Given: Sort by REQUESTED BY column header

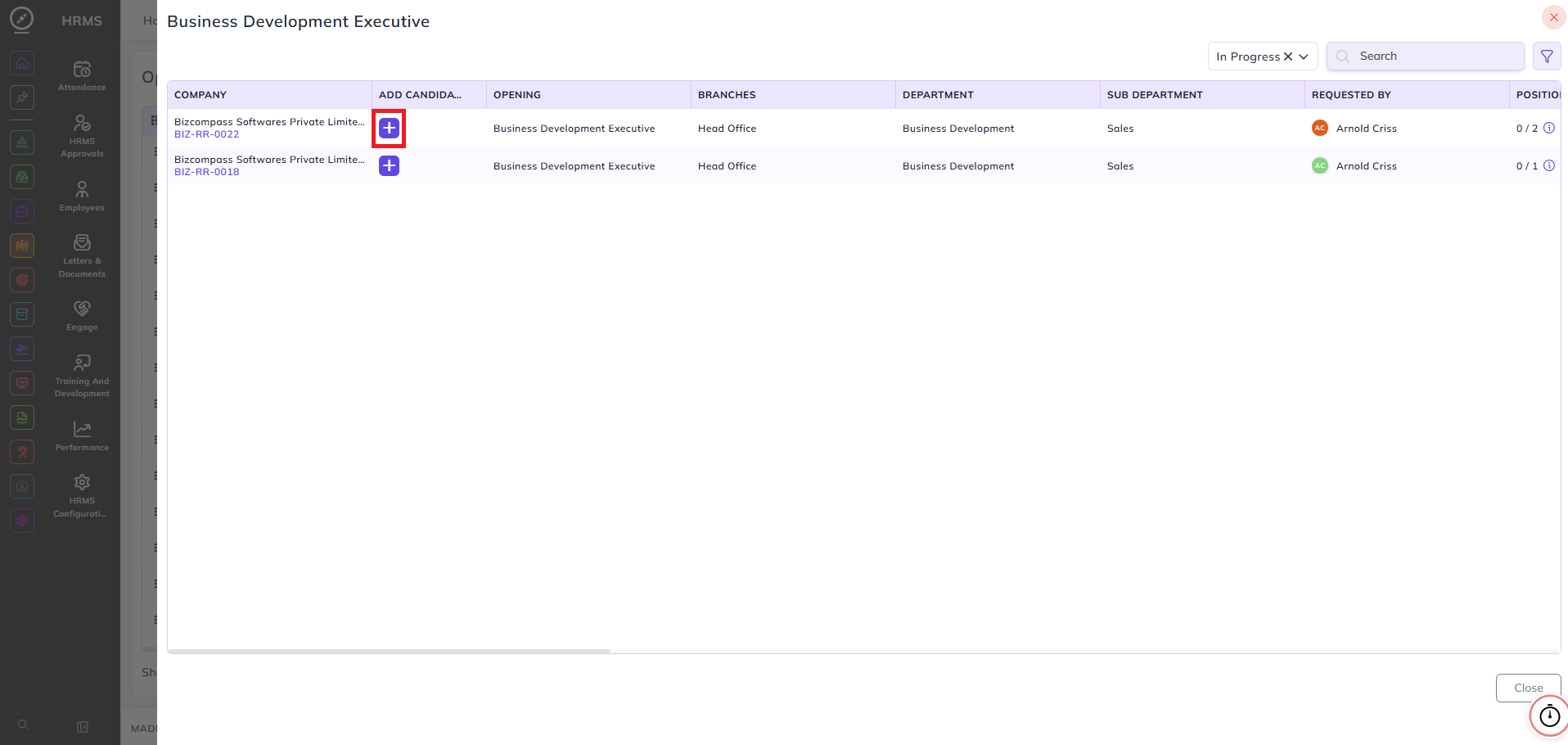Looking at the screenshot, I should [x=1407, y=95].
